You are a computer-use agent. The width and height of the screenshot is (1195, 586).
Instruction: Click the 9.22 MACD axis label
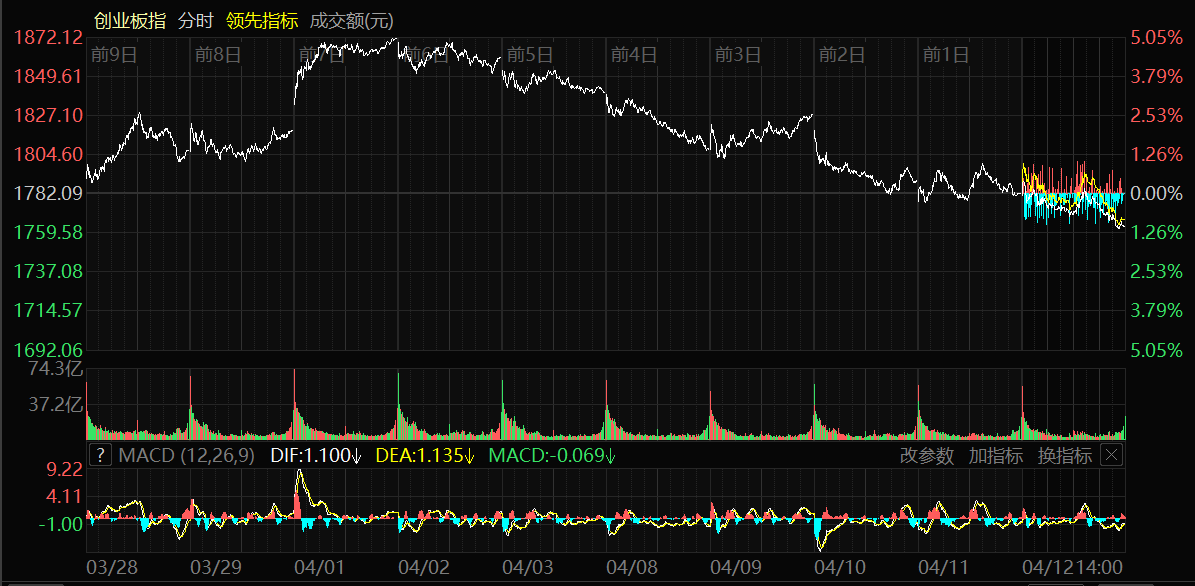tap(65, 470)
